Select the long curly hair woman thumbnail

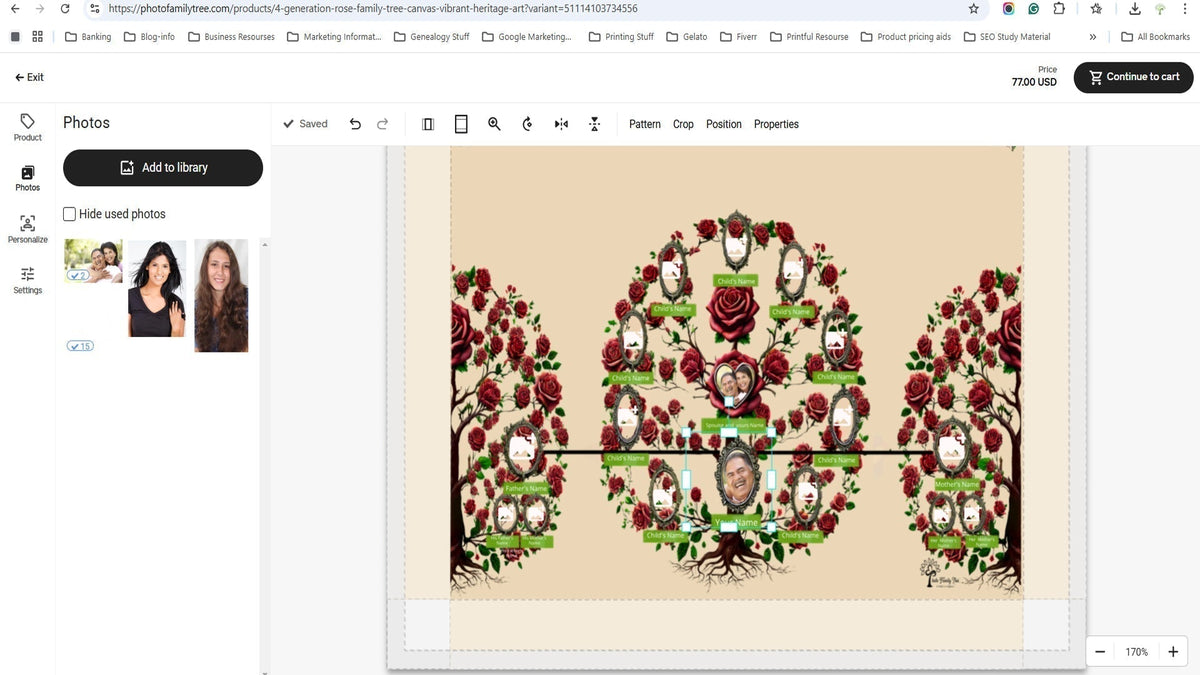point(221,295)
